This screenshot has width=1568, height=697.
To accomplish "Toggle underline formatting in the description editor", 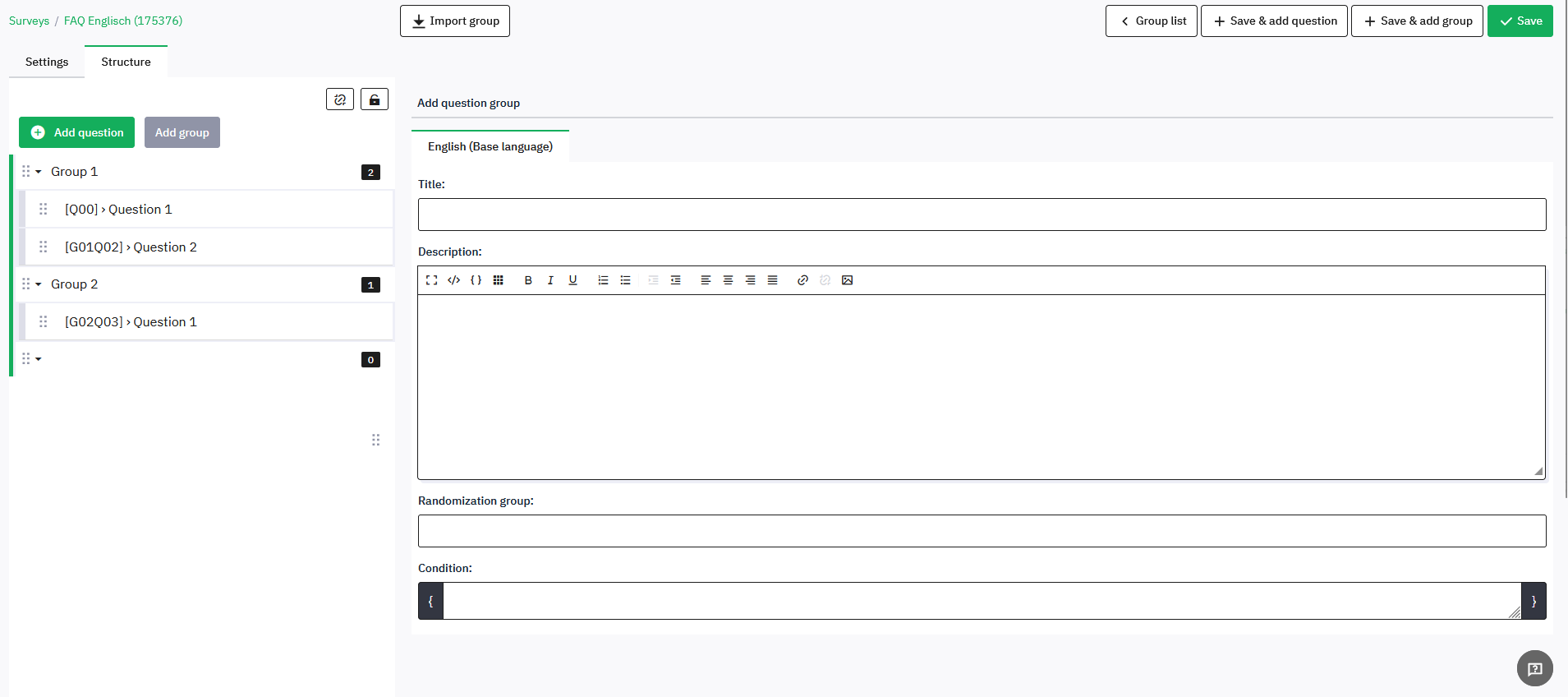I will tap(572, 280).
